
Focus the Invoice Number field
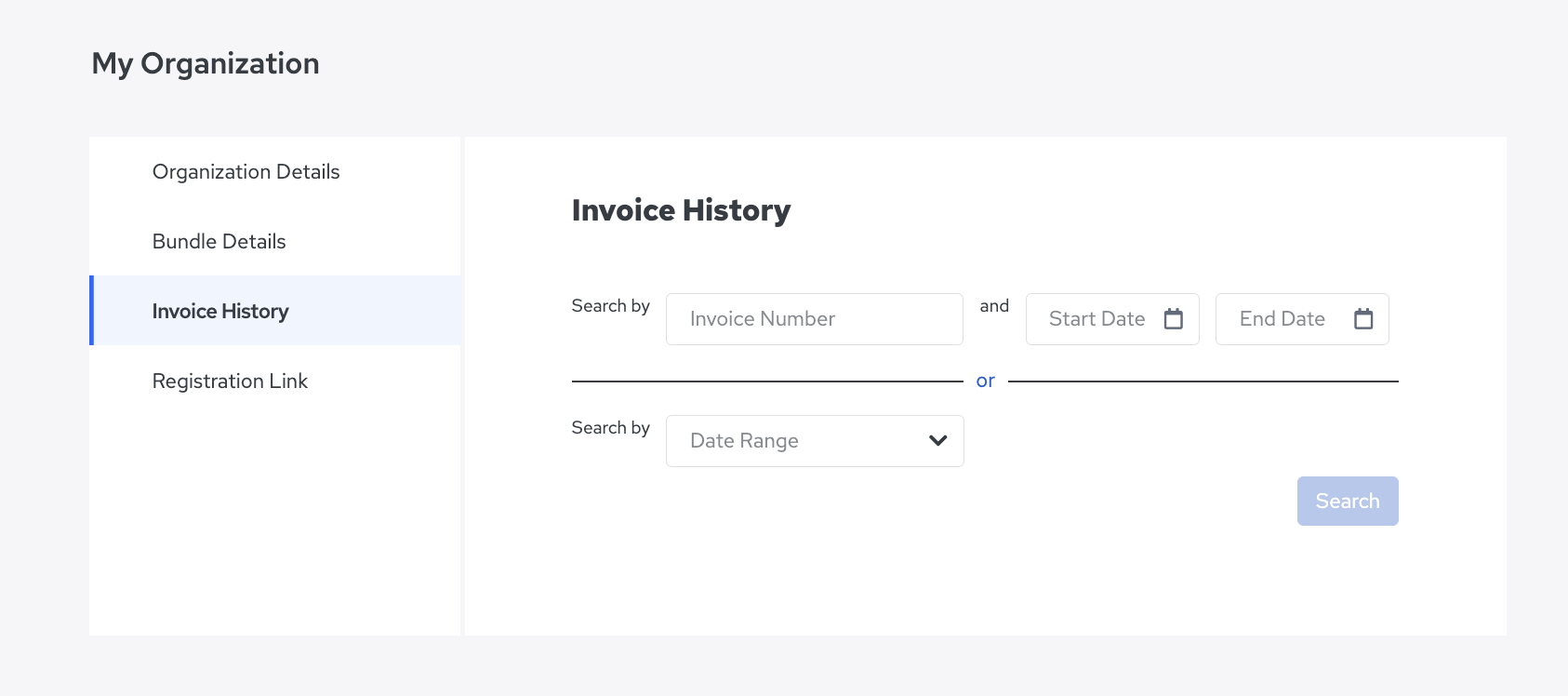point(815,319)
